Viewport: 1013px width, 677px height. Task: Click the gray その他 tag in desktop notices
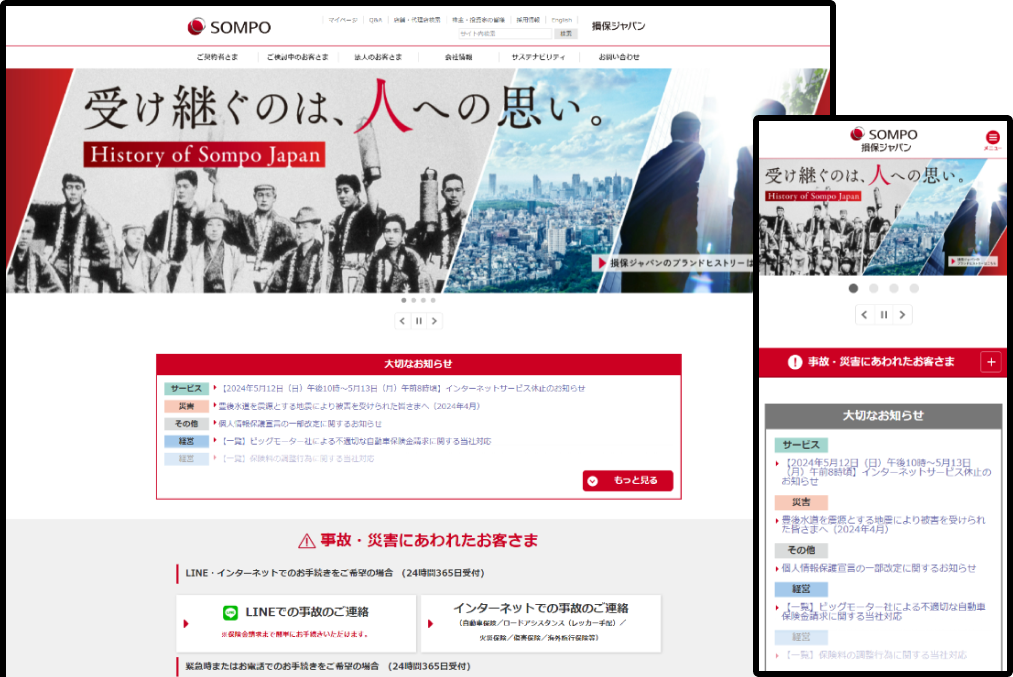[186, 424]
